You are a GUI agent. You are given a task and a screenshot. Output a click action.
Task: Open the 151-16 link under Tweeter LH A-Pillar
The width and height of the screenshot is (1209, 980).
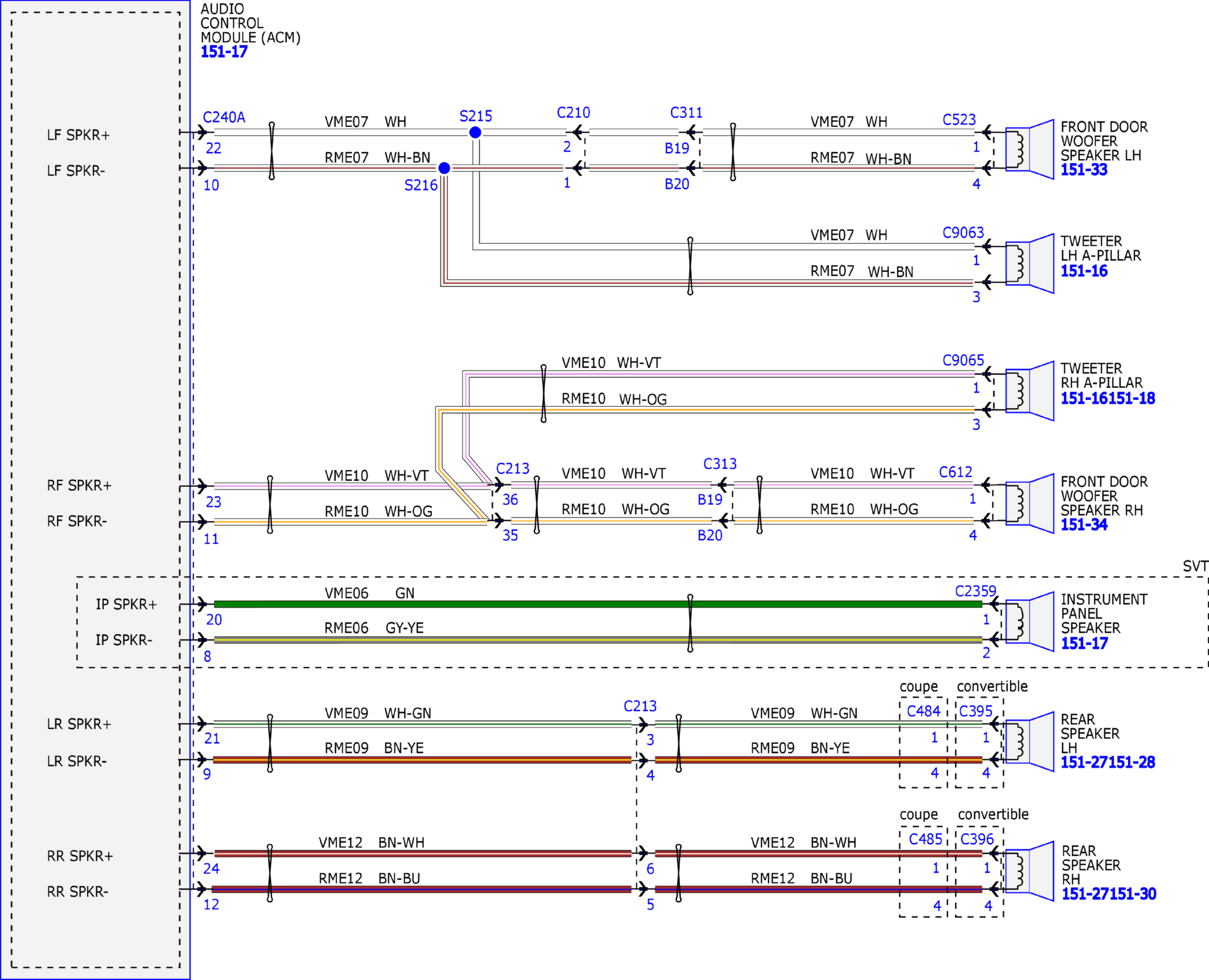pyautogui.click(x=1084, y=271)
